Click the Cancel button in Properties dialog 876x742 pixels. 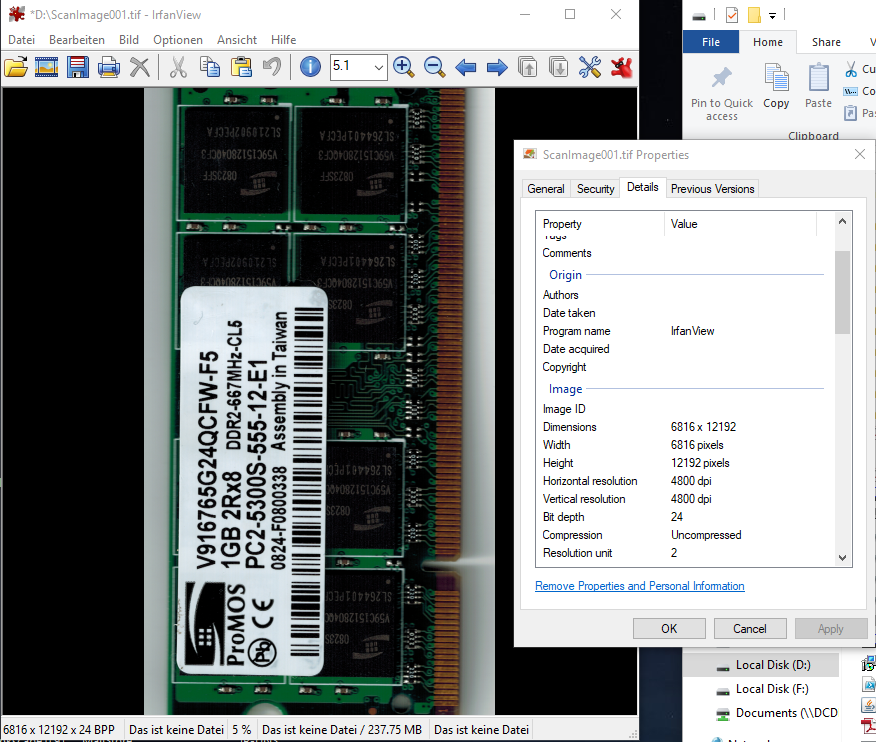pos(750,629)
